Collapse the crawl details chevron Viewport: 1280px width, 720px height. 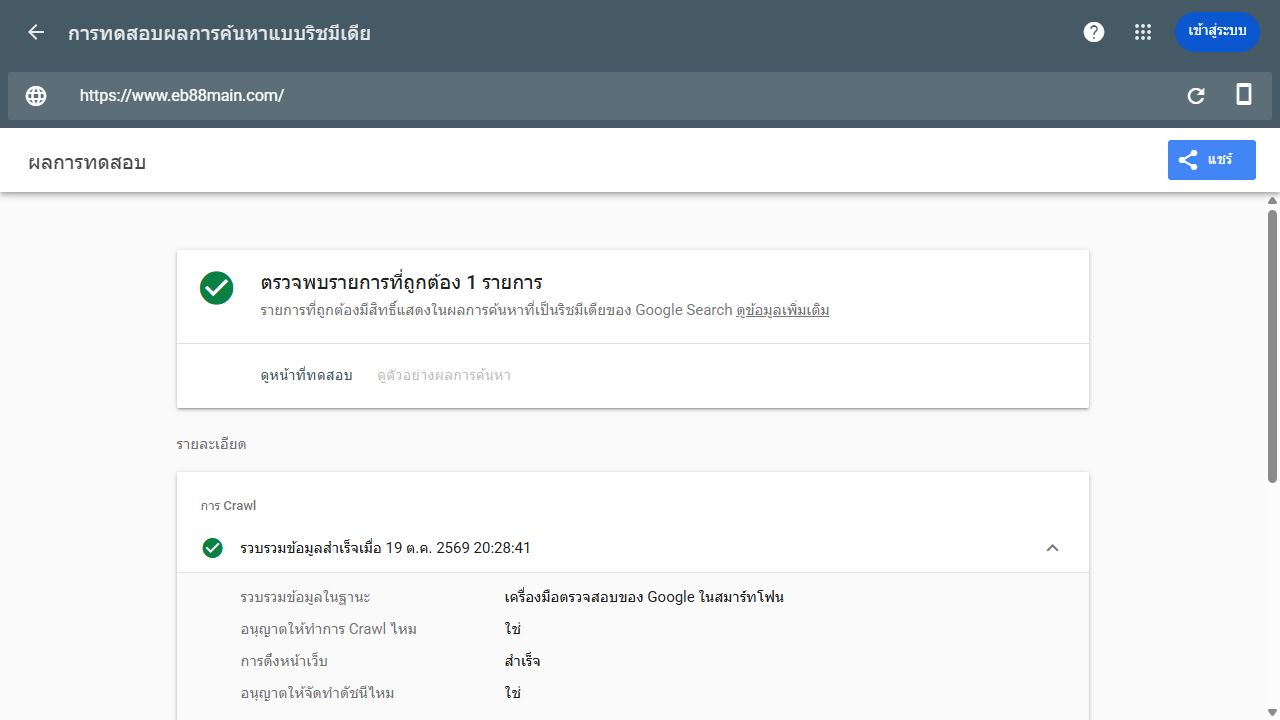tap(1052, 548)
